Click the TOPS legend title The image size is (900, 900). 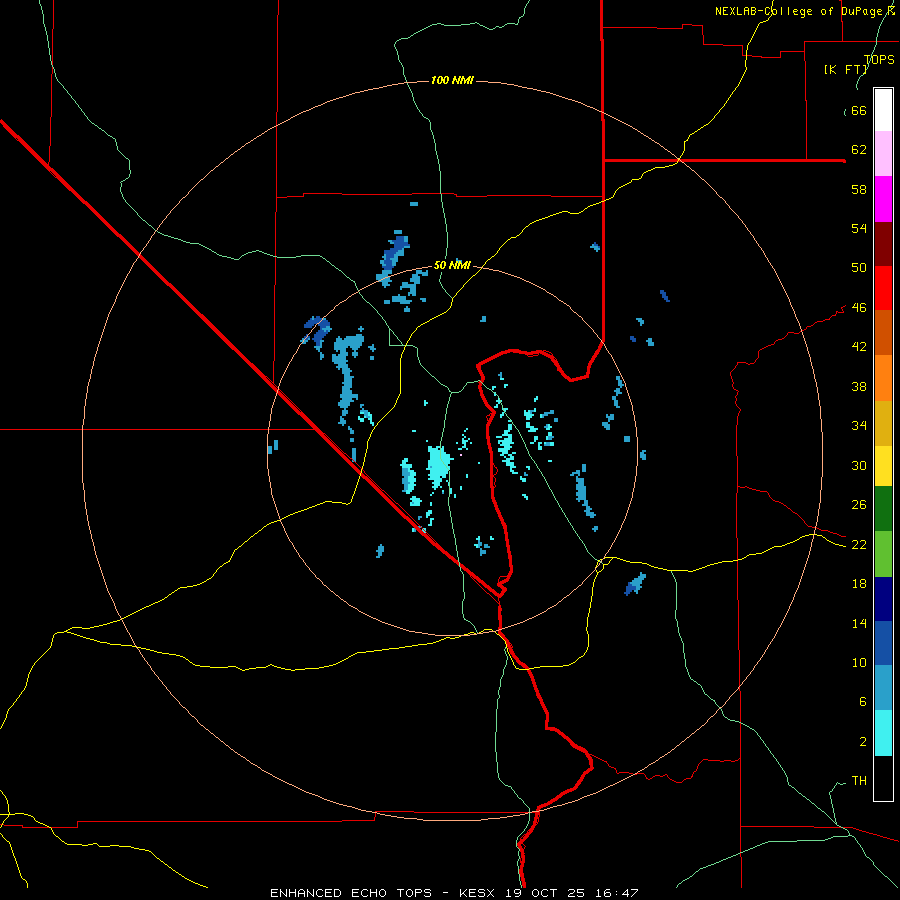tap(879, 60)
